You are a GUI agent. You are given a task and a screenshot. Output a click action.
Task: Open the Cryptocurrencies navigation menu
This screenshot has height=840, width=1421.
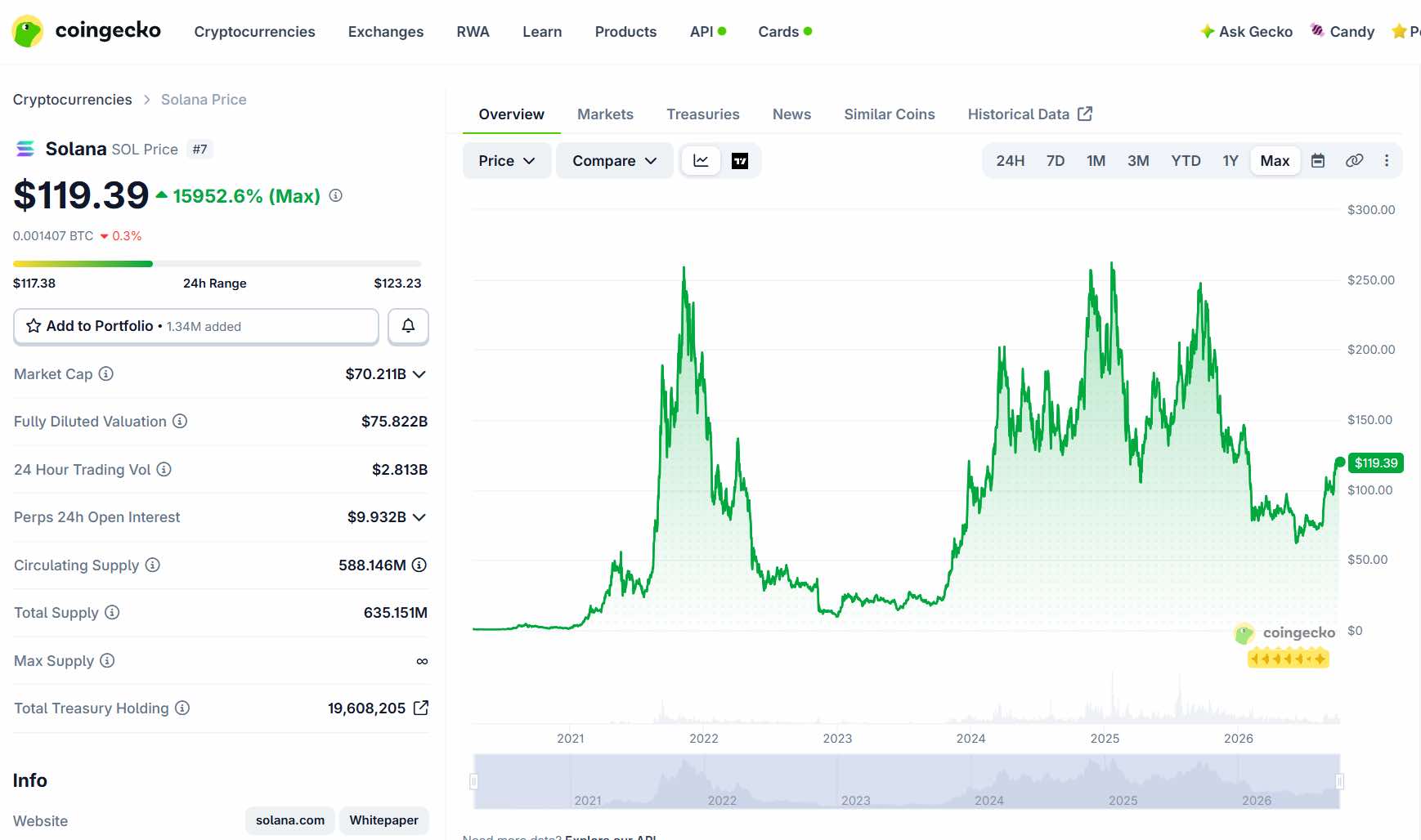pos(254,32)
